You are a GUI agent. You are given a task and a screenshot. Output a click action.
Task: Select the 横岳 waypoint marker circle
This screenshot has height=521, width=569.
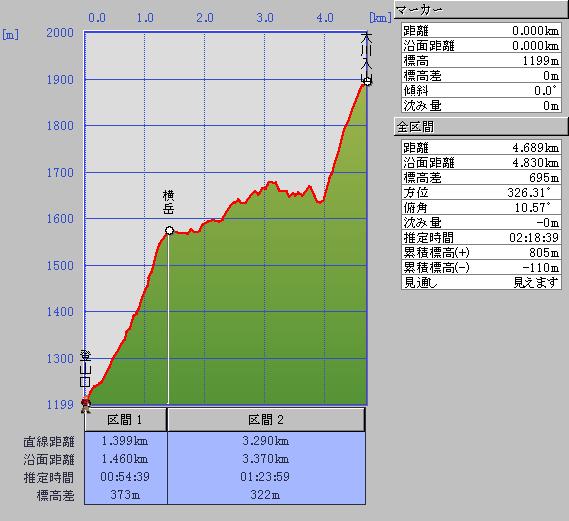point(169,230)
